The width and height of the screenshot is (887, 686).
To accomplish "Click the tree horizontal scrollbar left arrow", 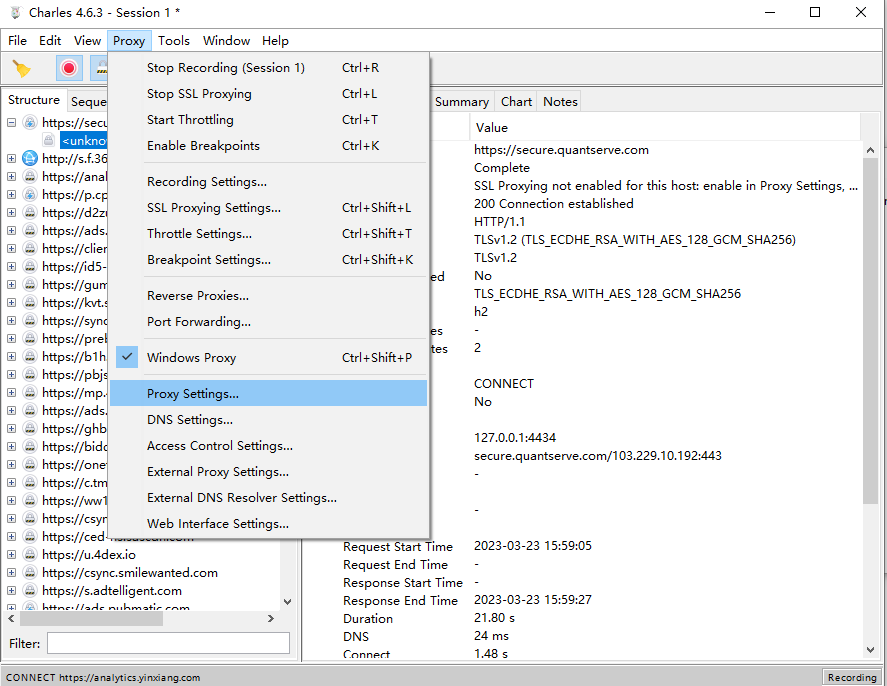I will (11, 619).
